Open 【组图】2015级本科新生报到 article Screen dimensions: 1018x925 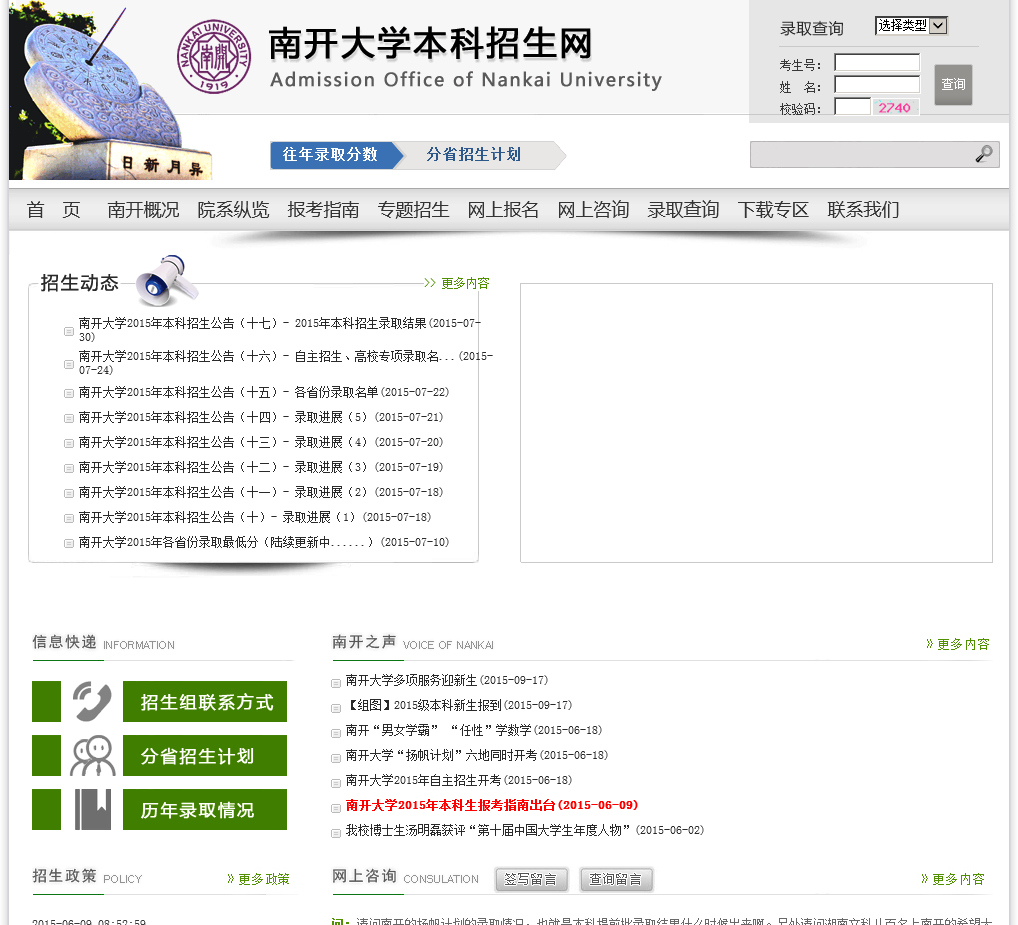tap(458, 705)
